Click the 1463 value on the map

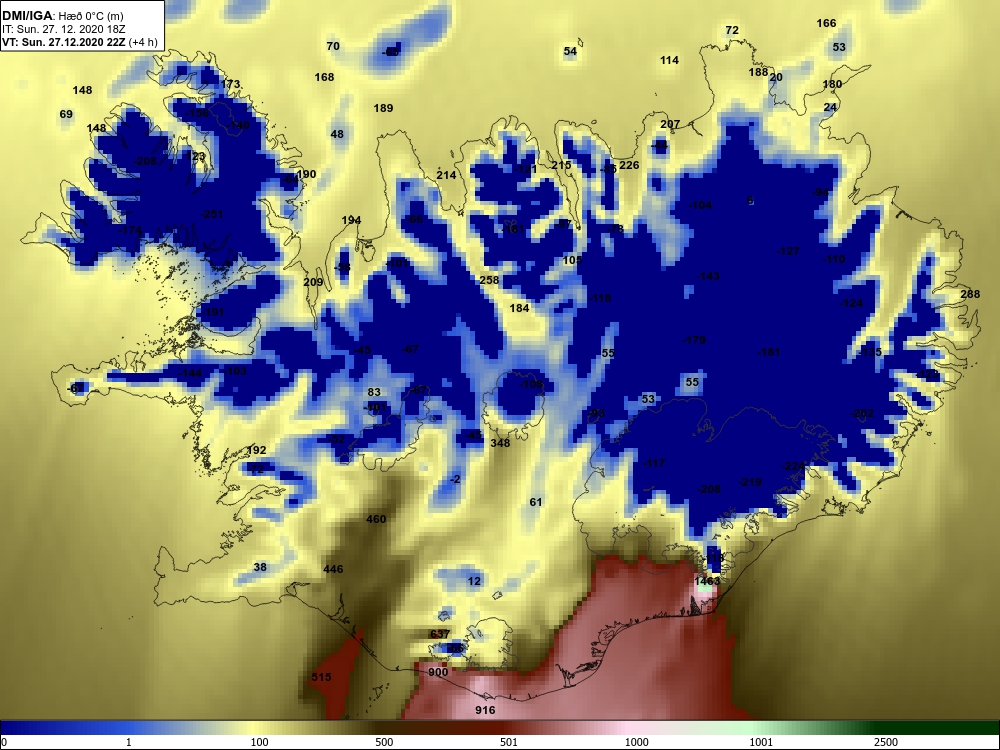click(707, 581)
